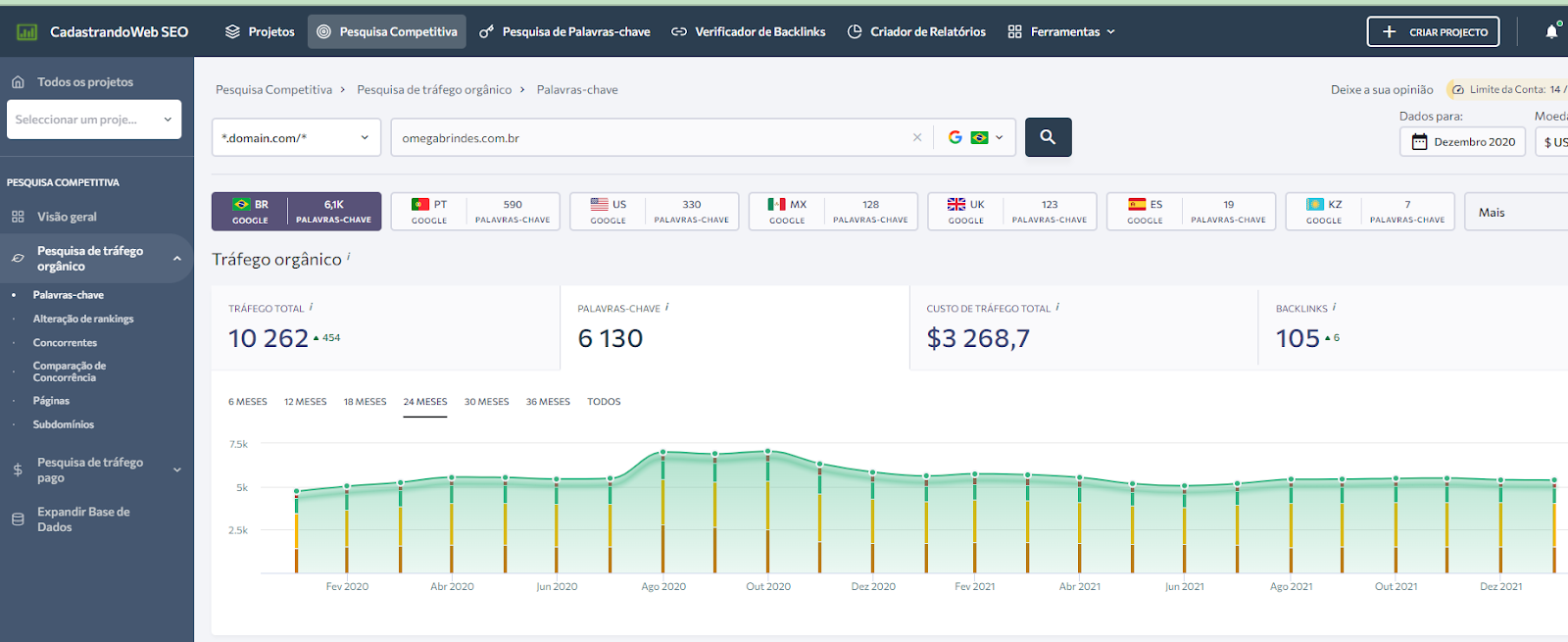Click the CRIAR PROJECTO button
Screen dimensions: 1568x642
(x=1433, y=31)
